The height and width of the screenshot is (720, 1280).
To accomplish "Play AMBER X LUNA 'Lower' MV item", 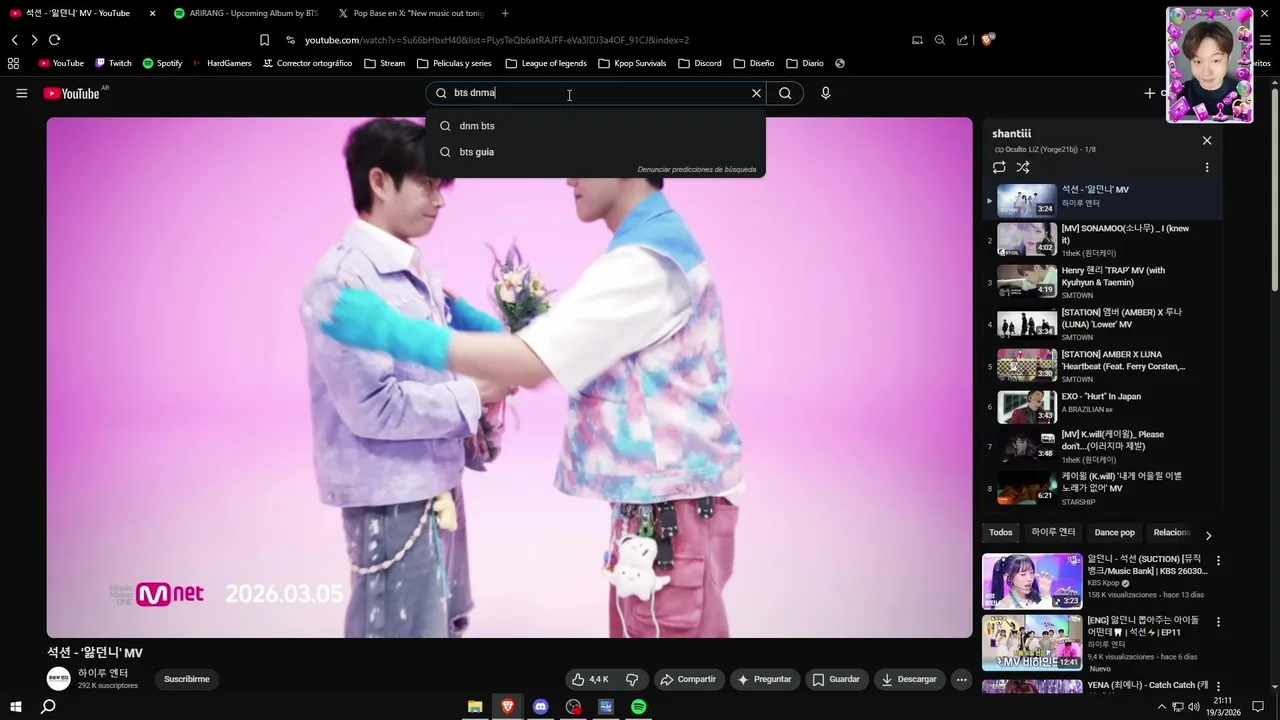I will click(x=1102, y=324).
